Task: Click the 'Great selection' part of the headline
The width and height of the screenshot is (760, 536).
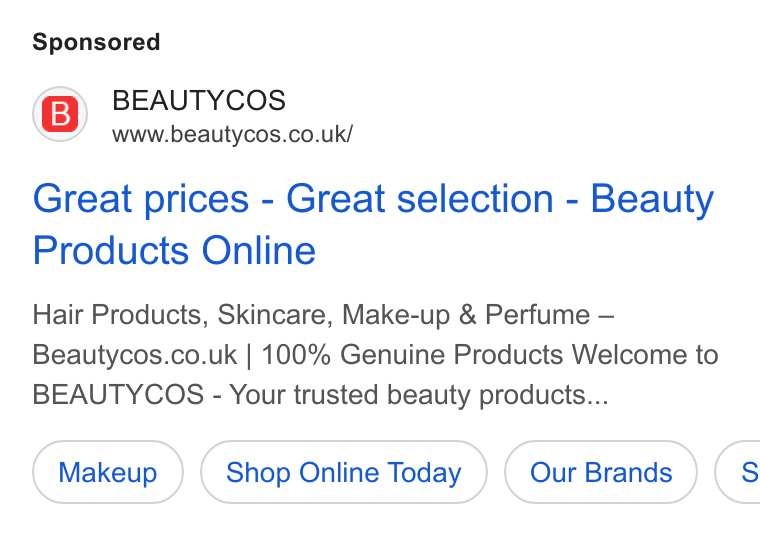Action: pyautogui.click(x=420, y=198)
